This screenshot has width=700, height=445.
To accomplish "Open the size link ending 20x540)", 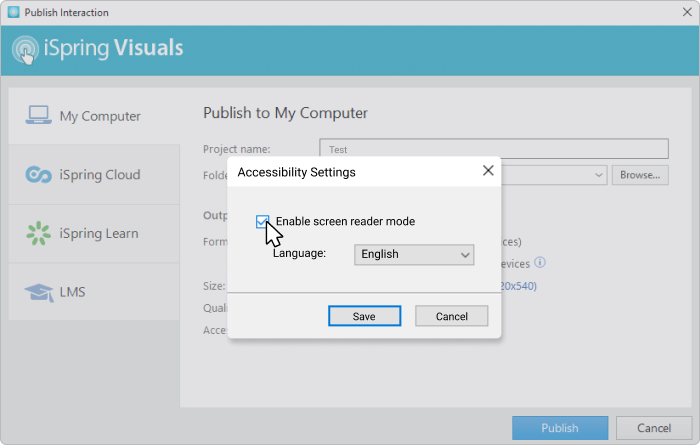I will pos(518,286).
